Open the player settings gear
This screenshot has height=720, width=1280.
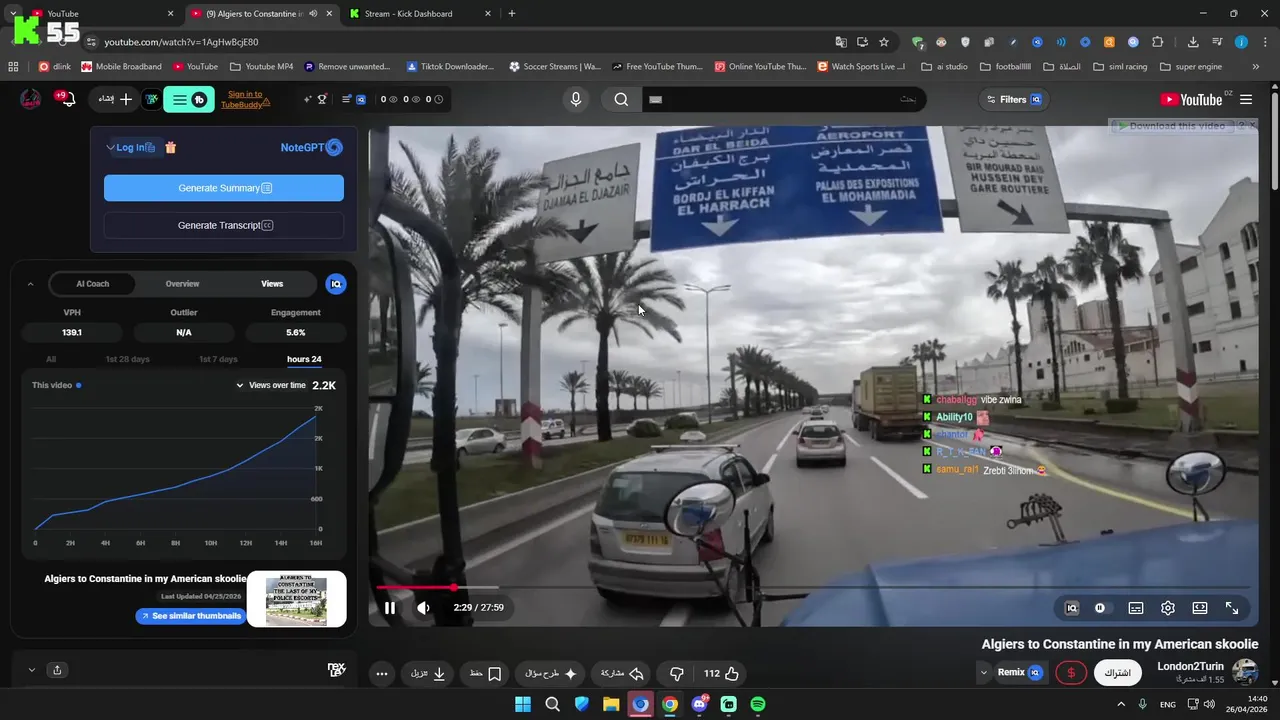[x=1168, y=608]
